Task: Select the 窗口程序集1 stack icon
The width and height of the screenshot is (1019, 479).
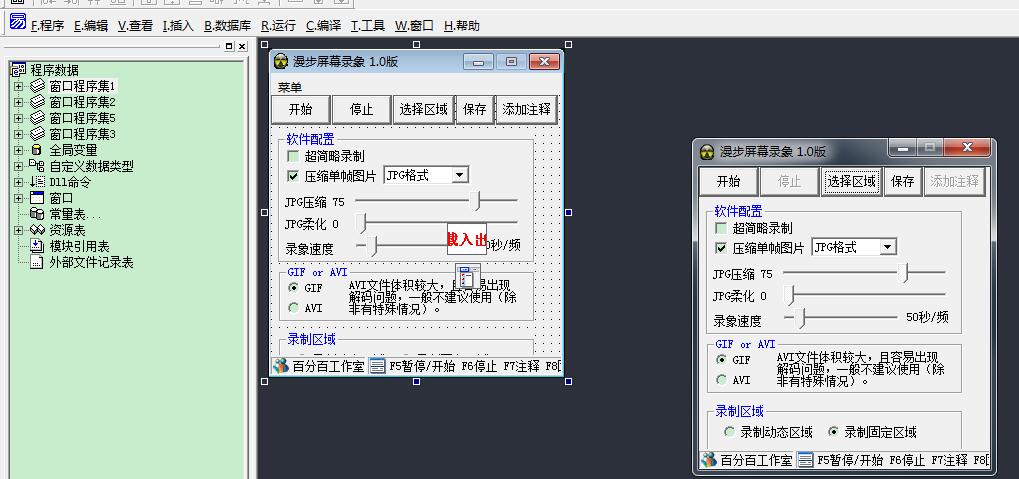Action: [x=38, y=86]
